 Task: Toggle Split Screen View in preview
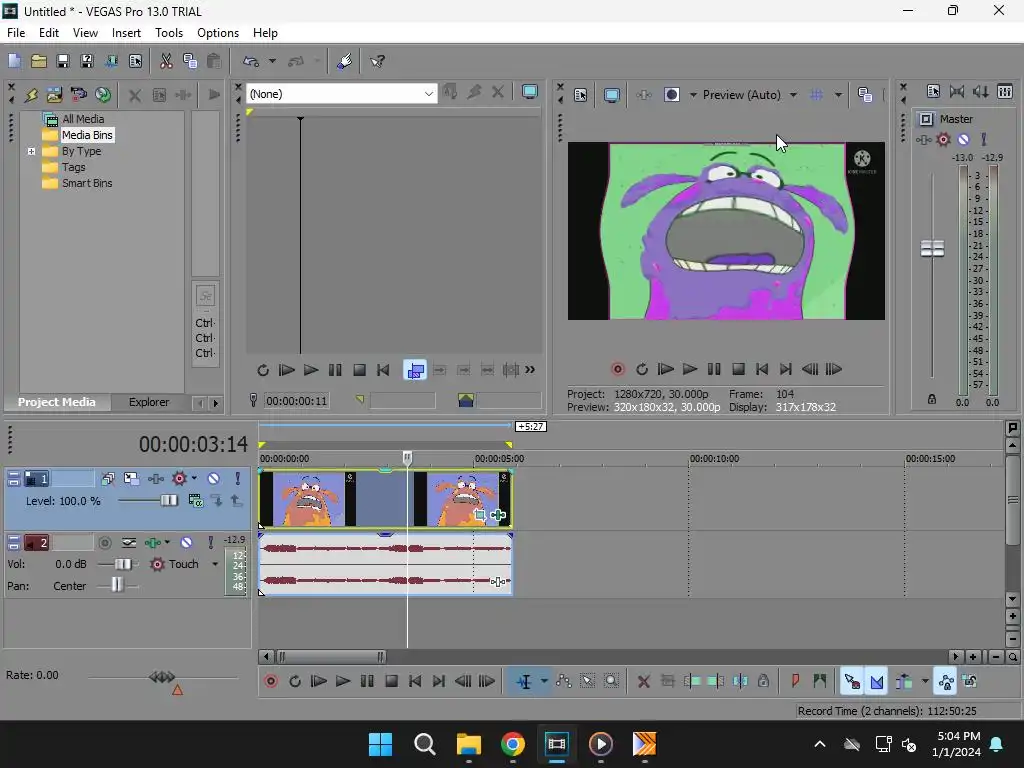[671, 95]
